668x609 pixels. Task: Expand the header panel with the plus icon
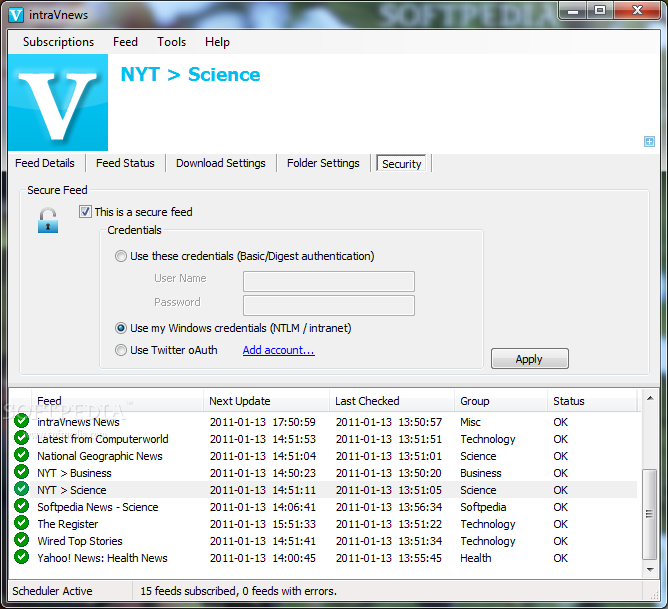tap(649, 141)
